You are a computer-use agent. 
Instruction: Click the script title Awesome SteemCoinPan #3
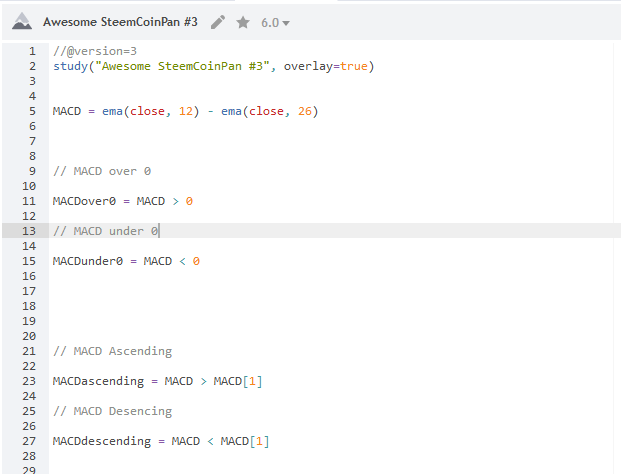coord(120,22)
